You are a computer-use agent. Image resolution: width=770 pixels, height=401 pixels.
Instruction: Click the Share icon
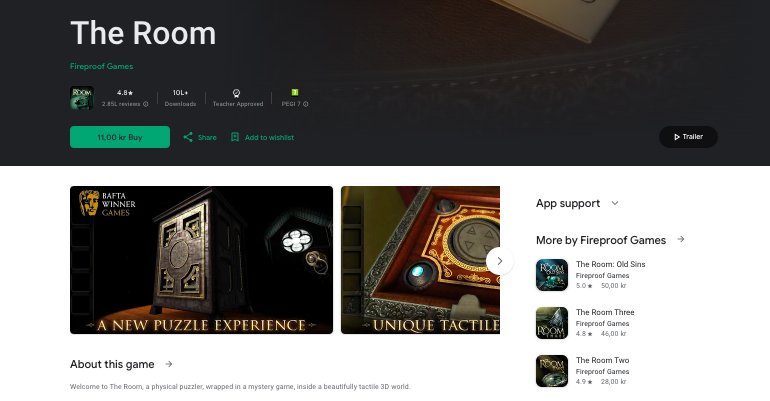(x=188, y=137)
